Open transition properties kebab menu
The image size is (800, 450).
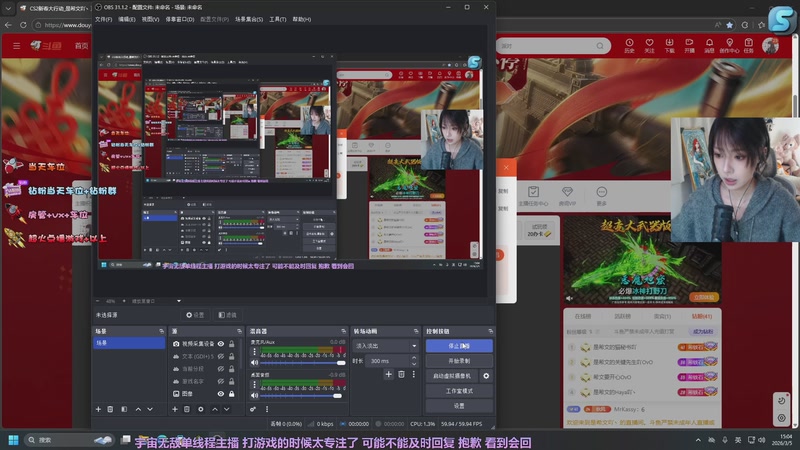tap(414, 374)
